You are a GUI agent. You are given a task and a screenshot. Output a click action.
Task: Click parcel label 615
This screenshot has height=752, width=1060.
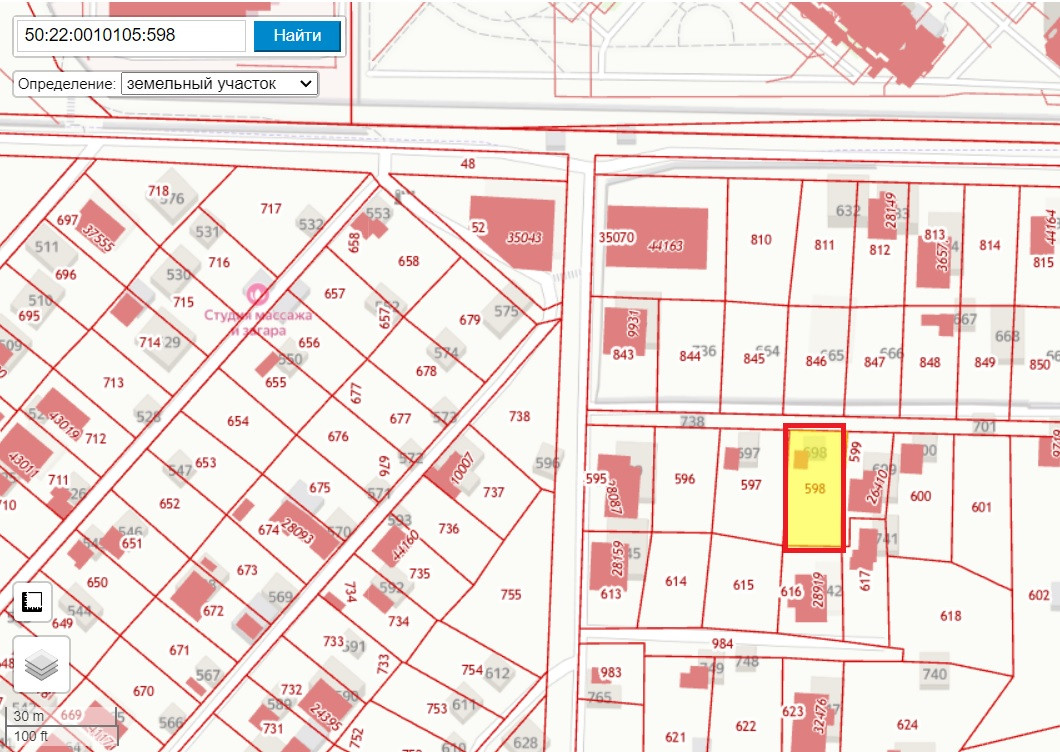coord(743,585)
